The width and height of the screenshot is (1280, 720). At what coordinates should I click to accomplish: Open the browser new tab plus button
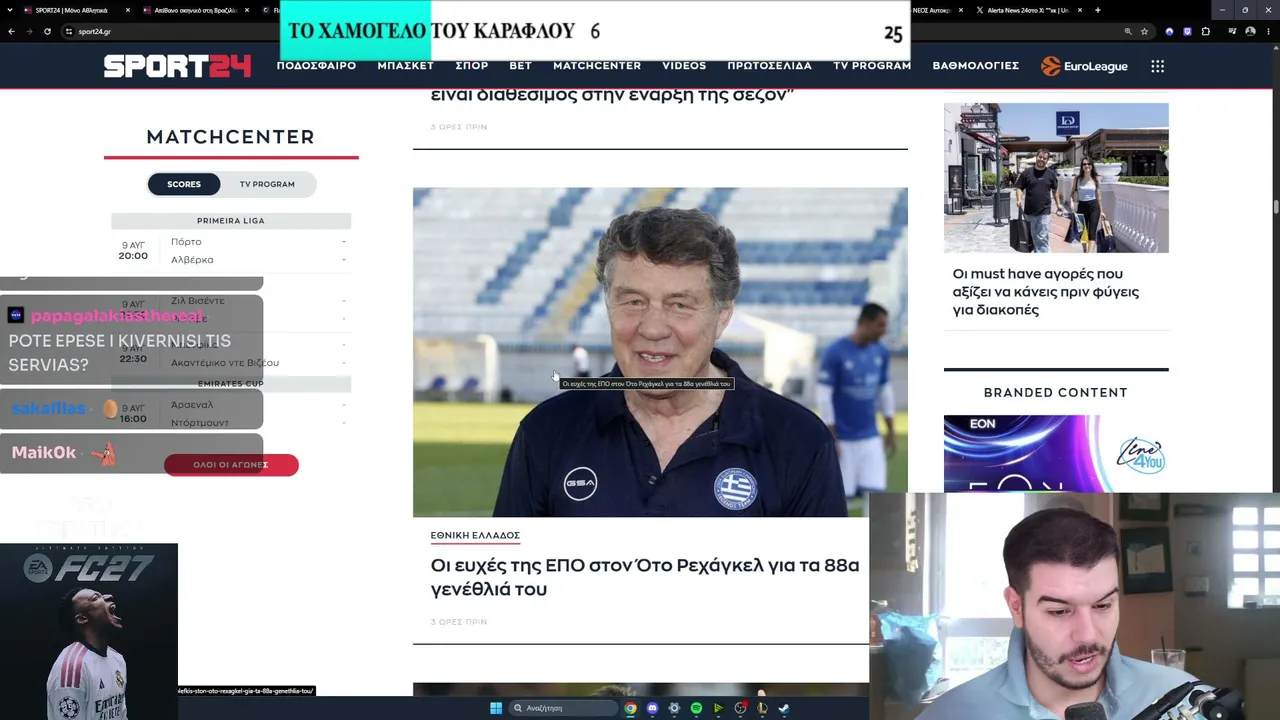click(1097, 10)
